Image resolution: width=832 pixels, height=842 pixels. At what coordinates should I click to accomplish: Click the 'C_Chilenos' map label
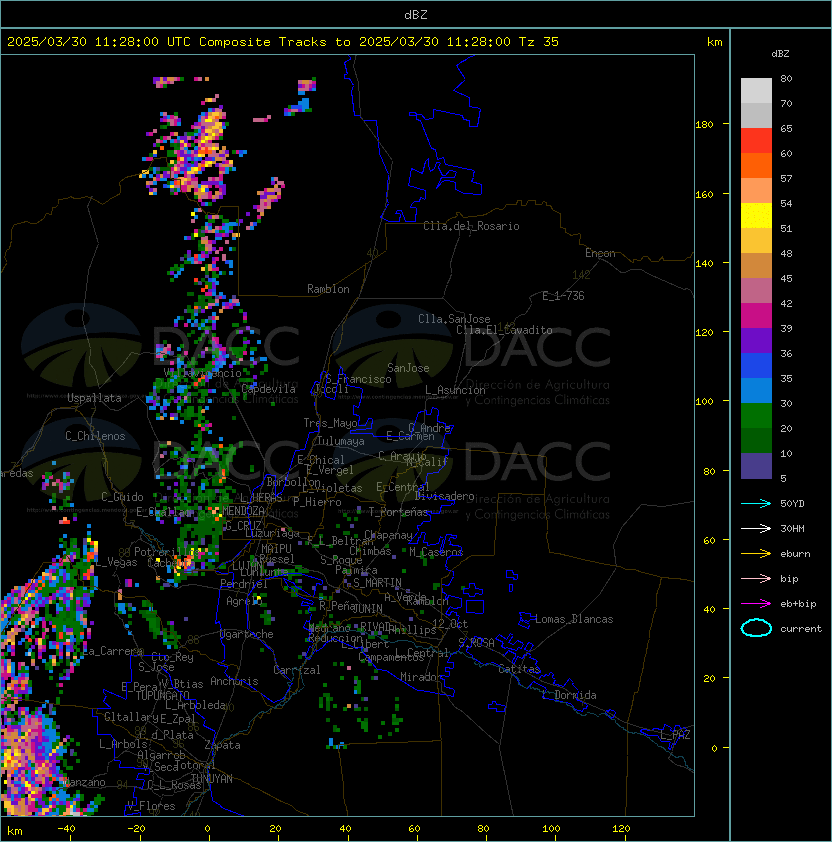[x=95, y=436]
